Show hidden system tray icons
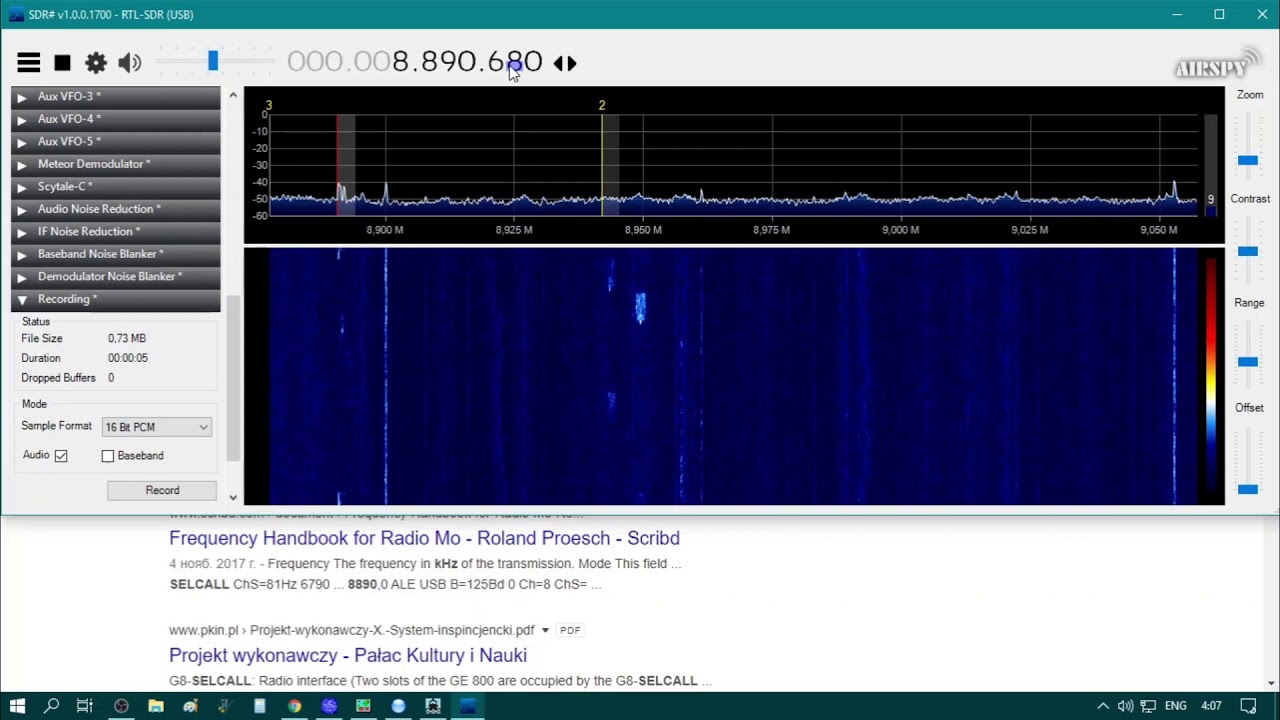This screenshot has width=1280, height=720. (1103, 706)
